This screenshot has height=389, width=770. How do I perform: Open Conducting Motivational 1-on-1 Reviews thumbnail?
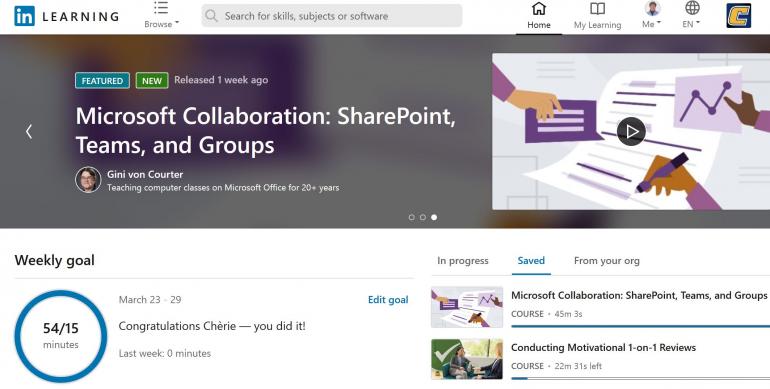pyautogui.click(x=467, y=359)
